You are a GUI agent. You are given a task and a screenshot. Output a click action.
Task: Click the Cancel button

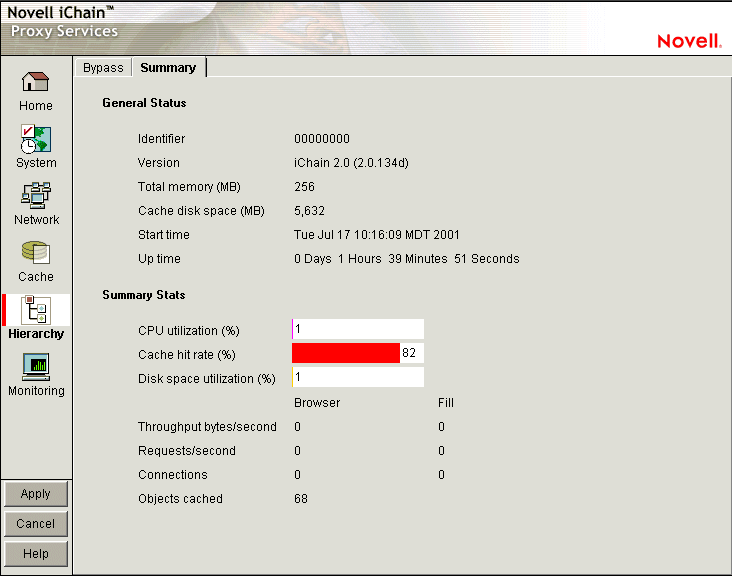[35, 524]
